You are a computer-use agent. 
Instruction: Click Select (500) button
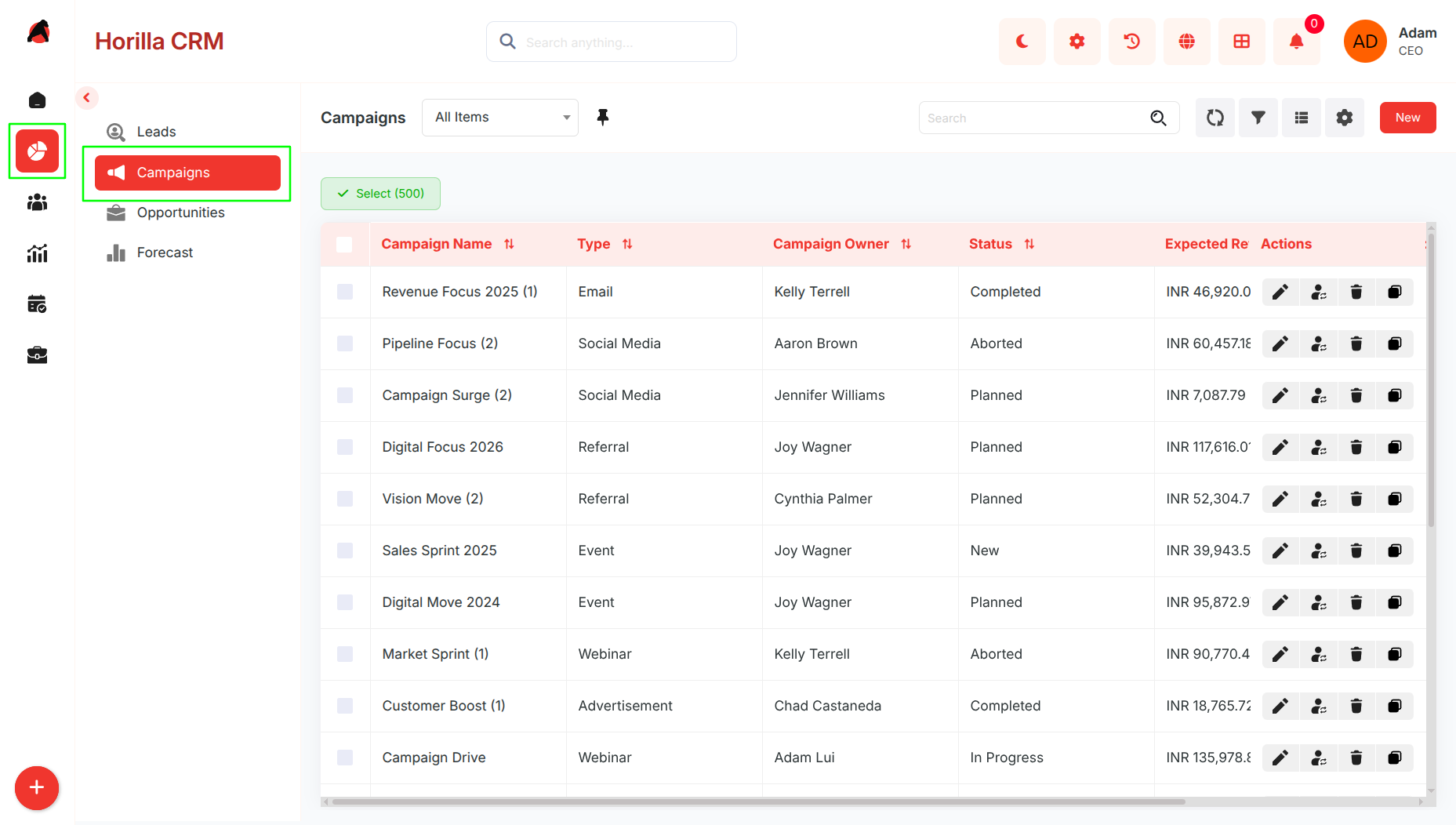coord(380,194)
